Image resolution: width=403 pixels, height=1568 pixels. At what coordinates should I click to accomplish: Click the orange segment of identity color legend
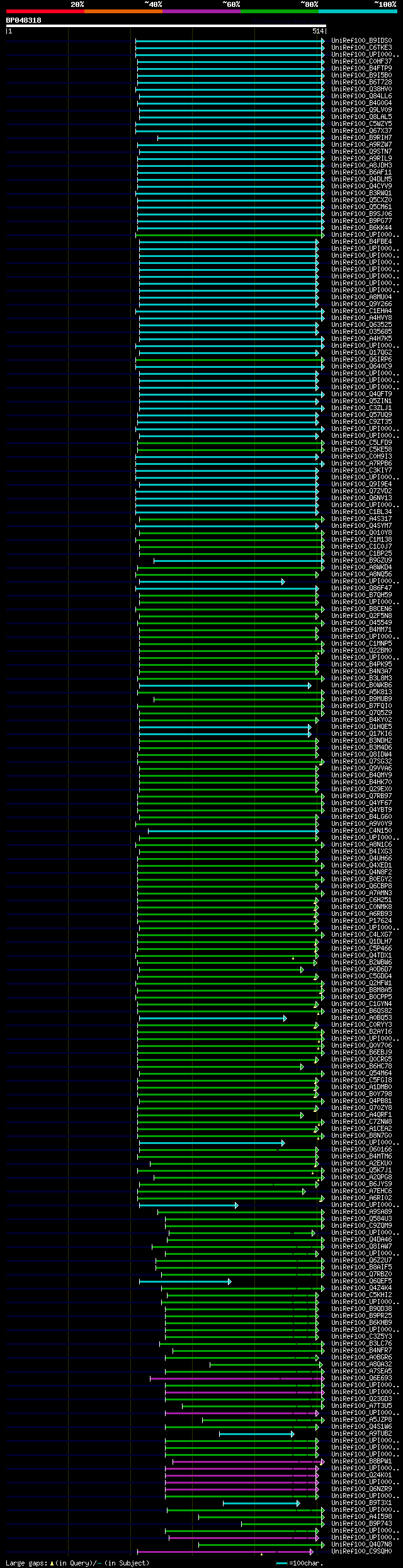point(123,11)
